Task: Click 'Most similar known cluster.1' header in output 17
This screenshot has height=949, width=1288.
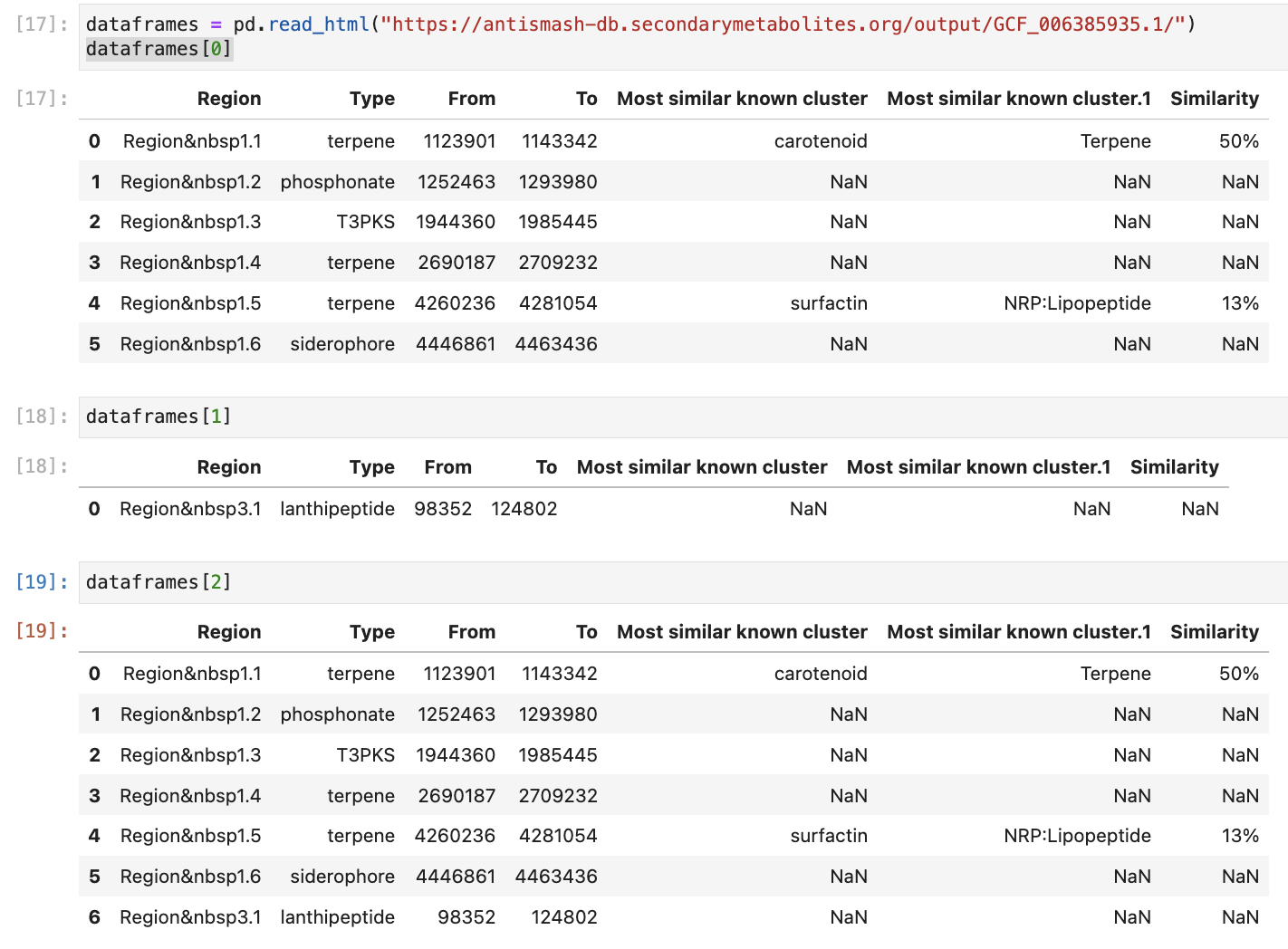Action: point(1019,99)
